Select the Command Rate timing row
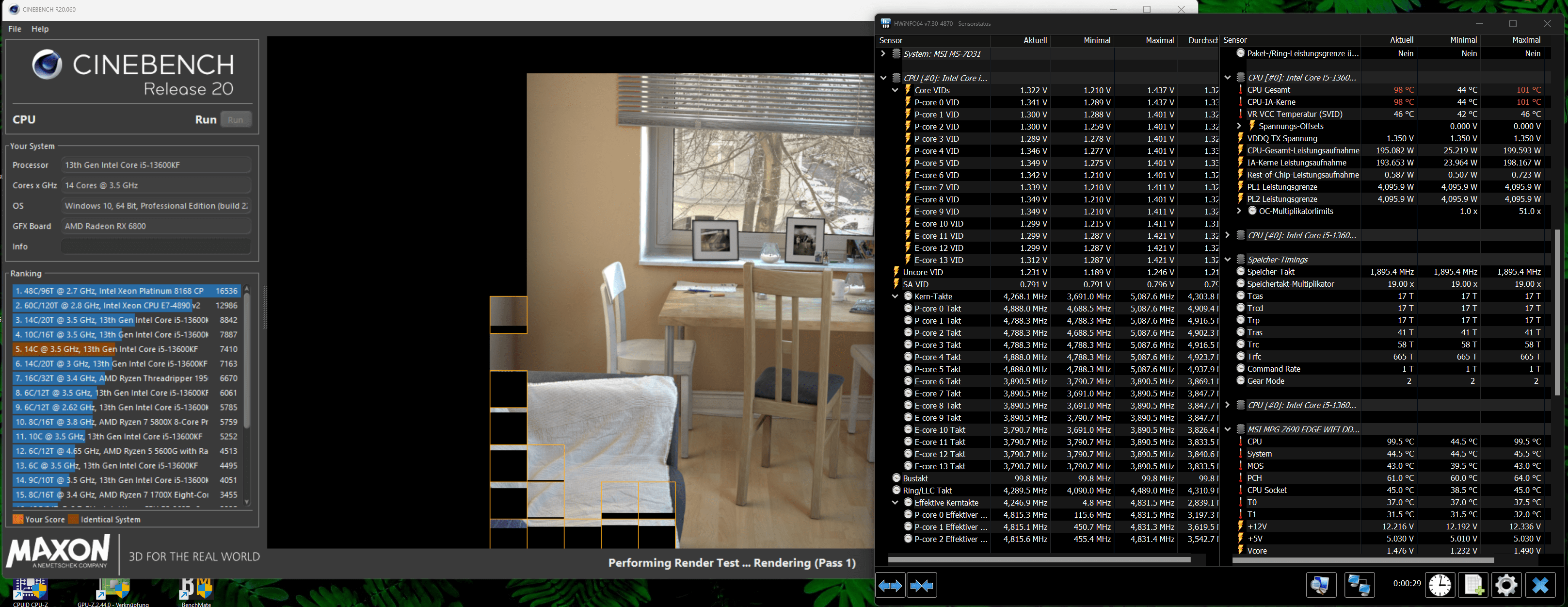The height and width of the screenshot is (607, 1568). click(1387, 369)
